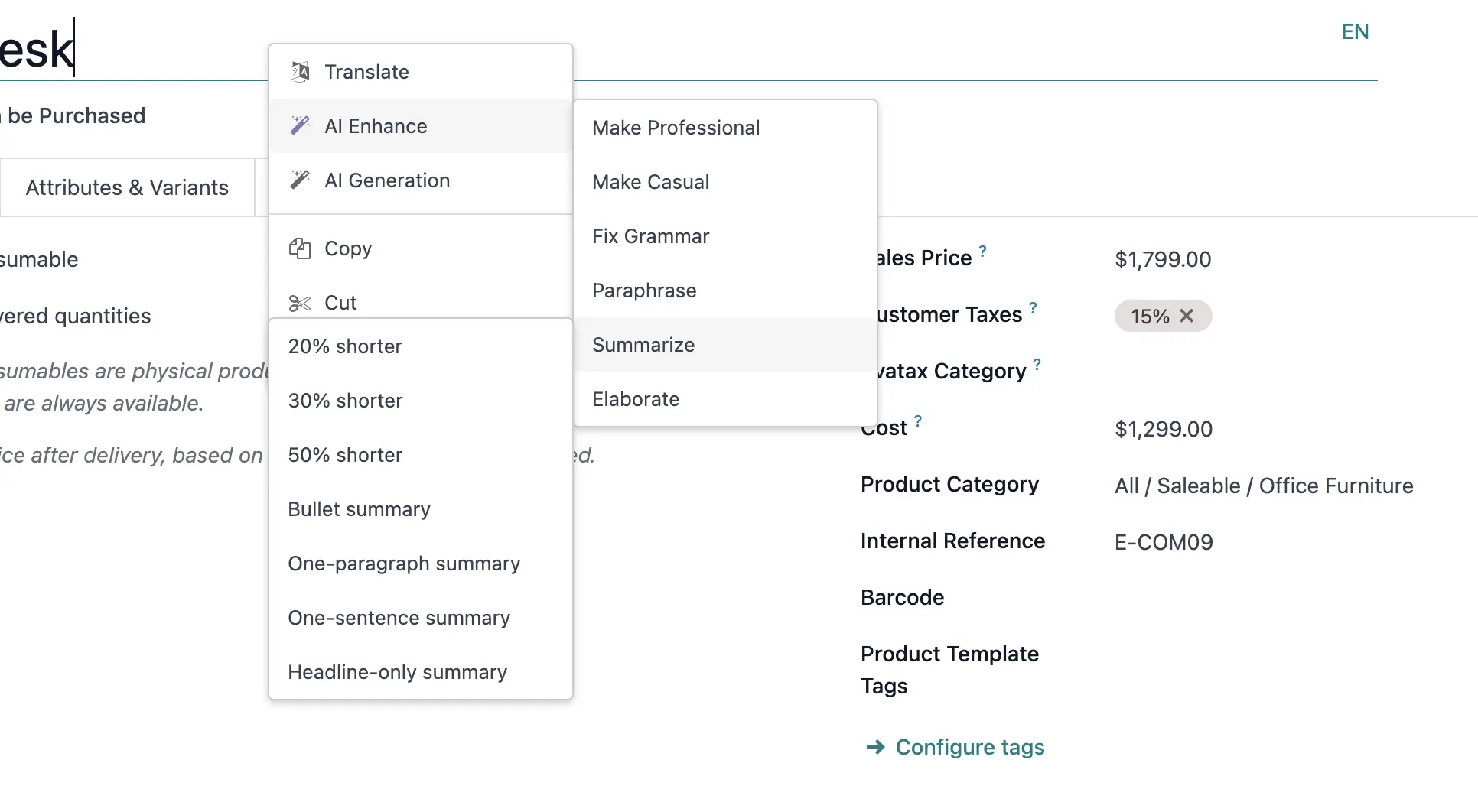The image size is (1478, 812).
Task: Click the EN language button
Action: point(1355,31)
